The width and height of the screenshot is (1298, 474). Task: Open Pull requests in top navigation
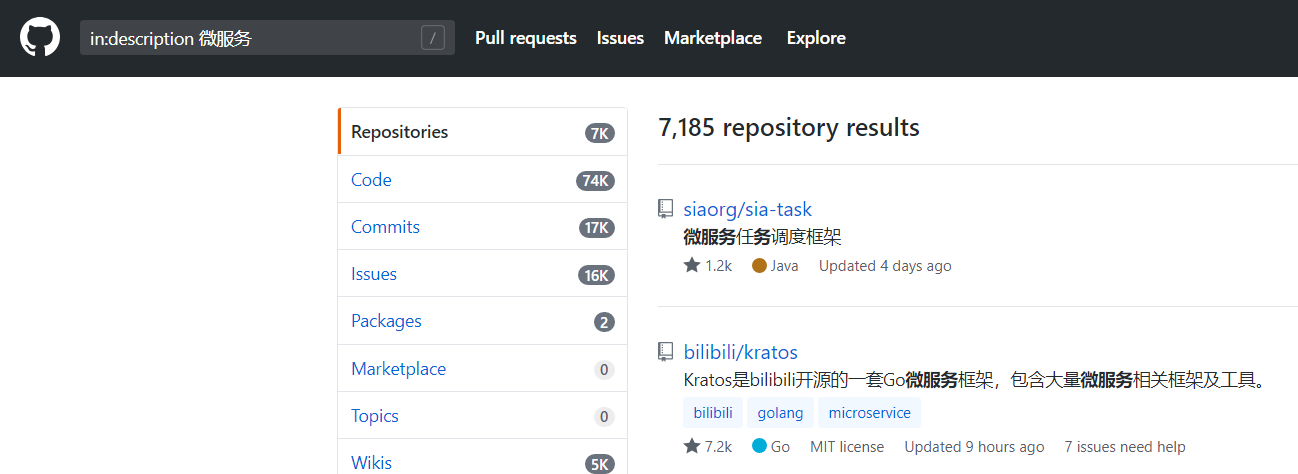click(x=526, y=38)
